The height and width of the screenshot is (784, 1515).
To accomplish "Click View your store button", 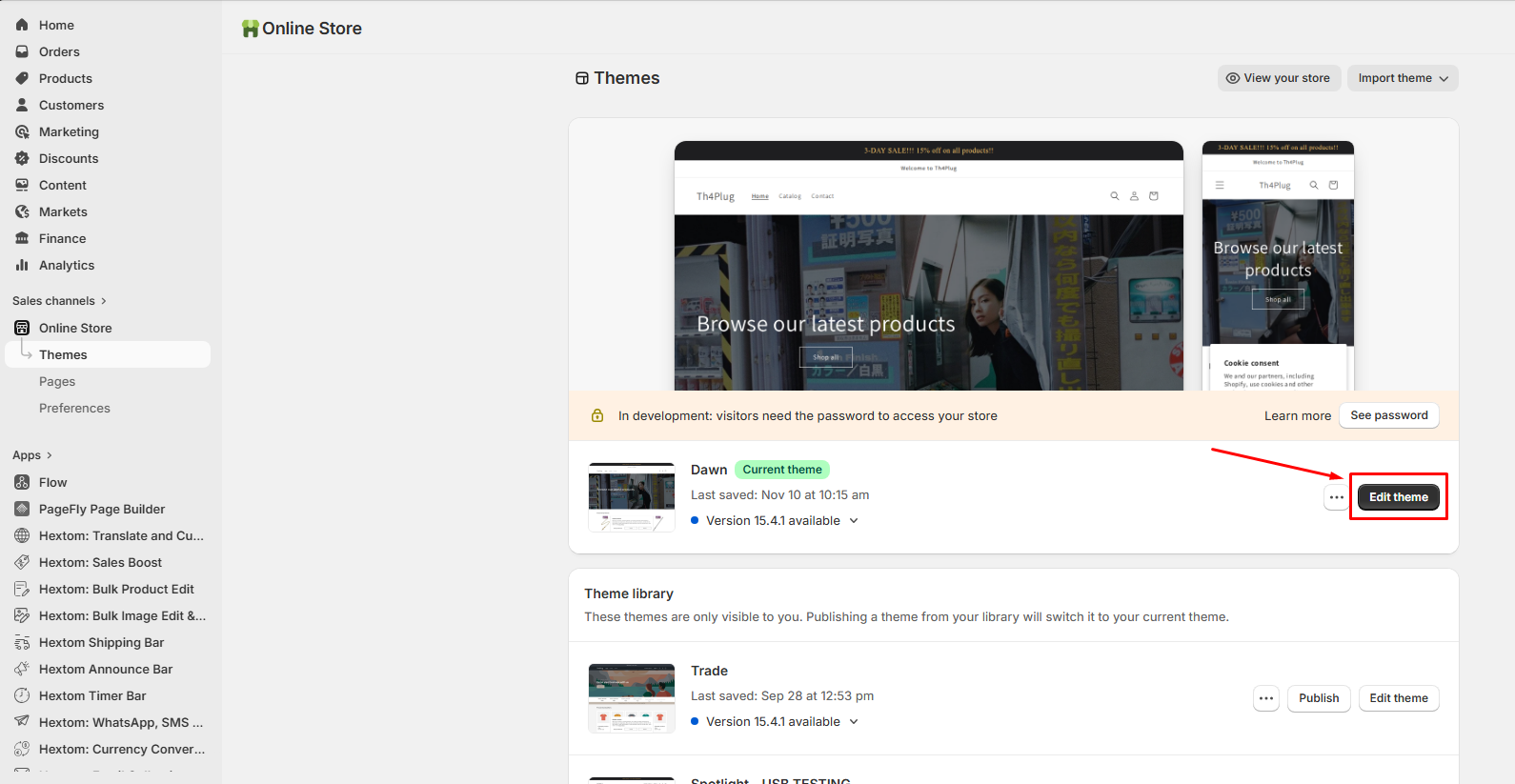I will (x=1279, y=78).
